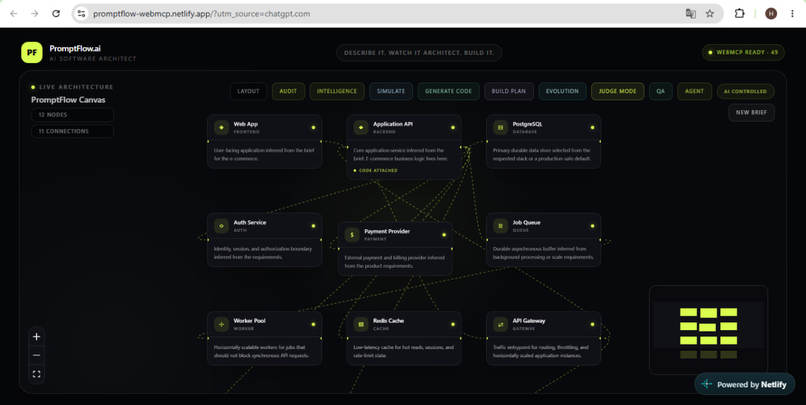Viewport: 806px width, 405px height.
Task: Click the canvas minimap preview
Action: (708, 330)
